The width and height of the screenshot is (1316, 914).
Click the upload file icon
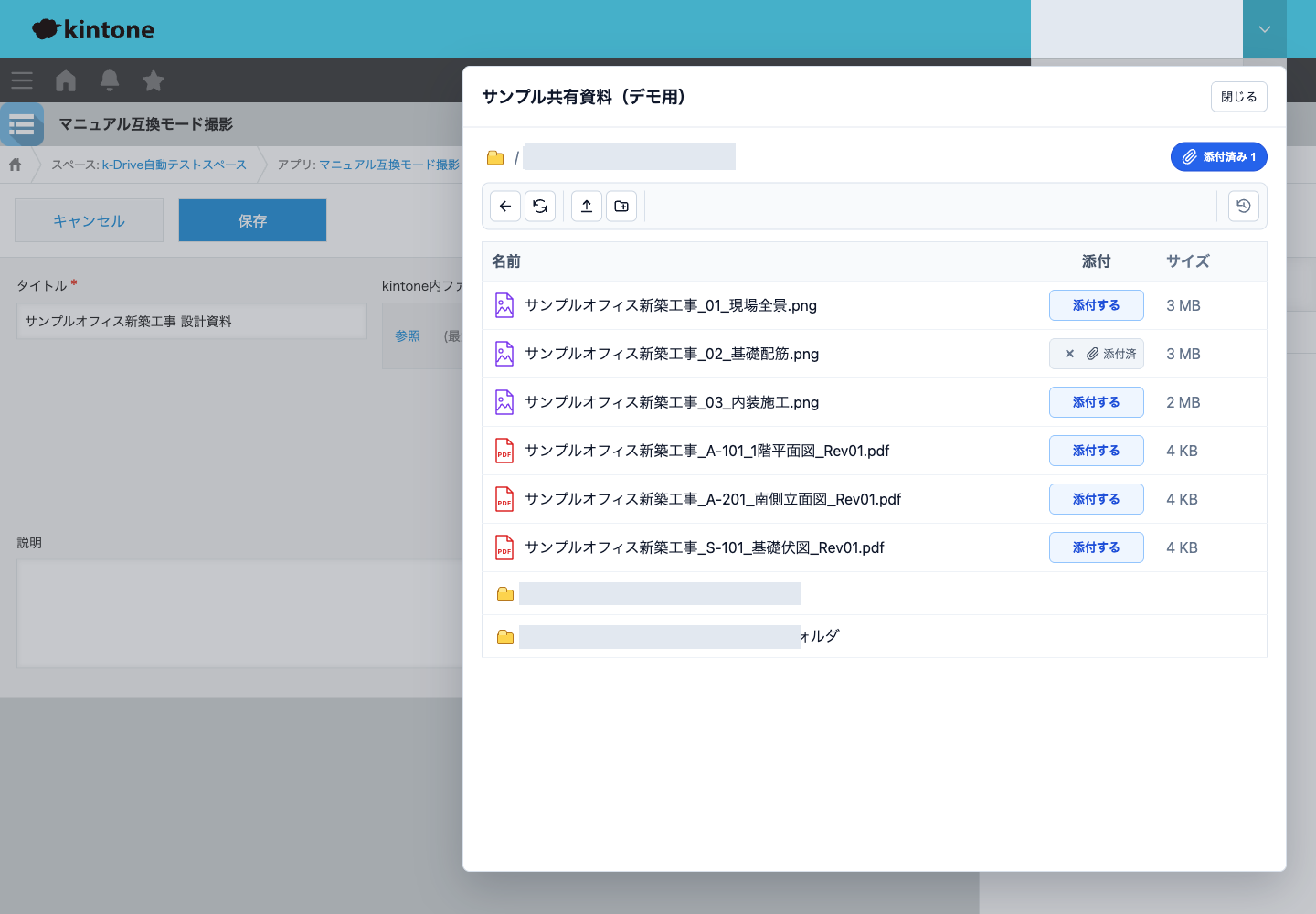587,207
